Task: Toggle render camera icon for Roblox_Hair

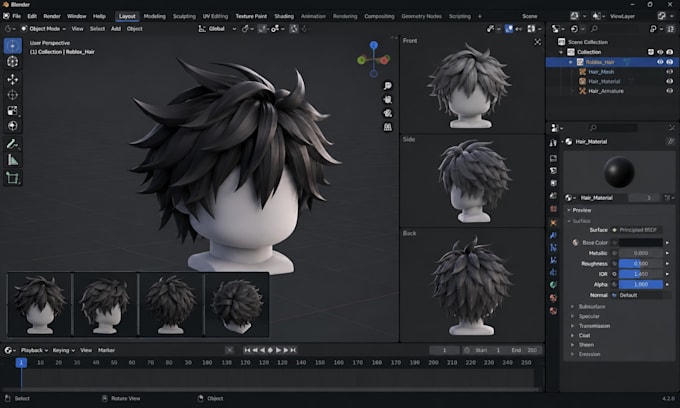Action: point(670,62)
